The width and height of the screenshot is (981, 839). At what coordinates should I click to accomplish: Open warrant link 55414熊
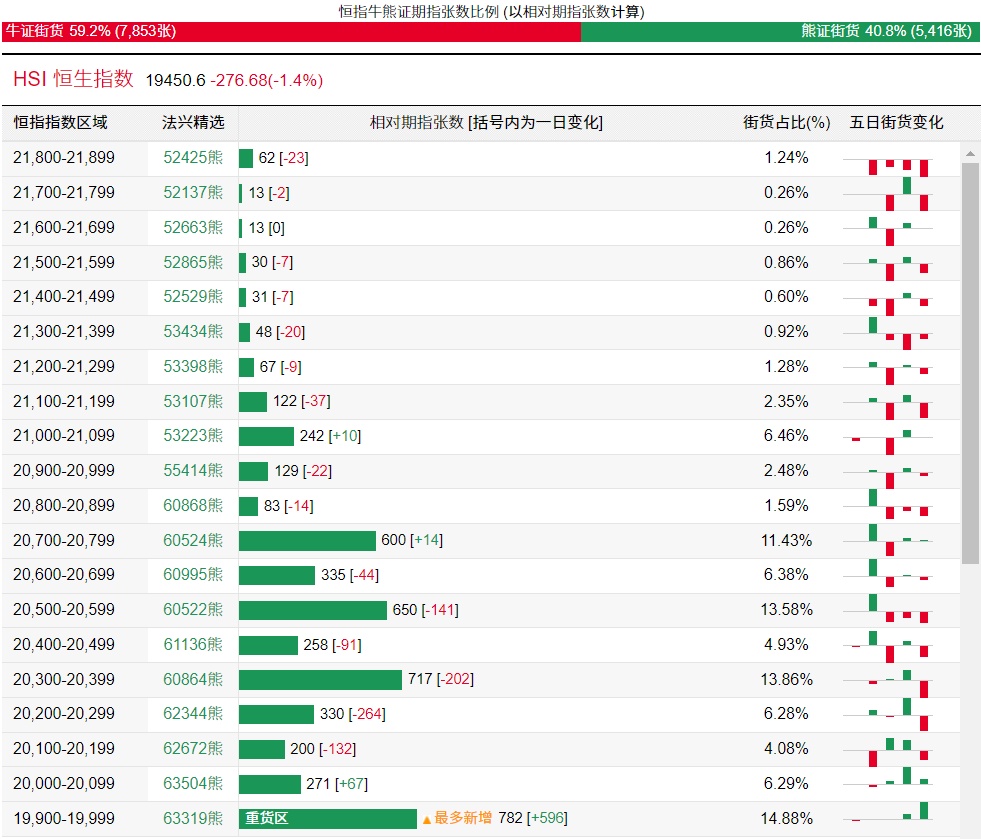[x=193, y=470]
